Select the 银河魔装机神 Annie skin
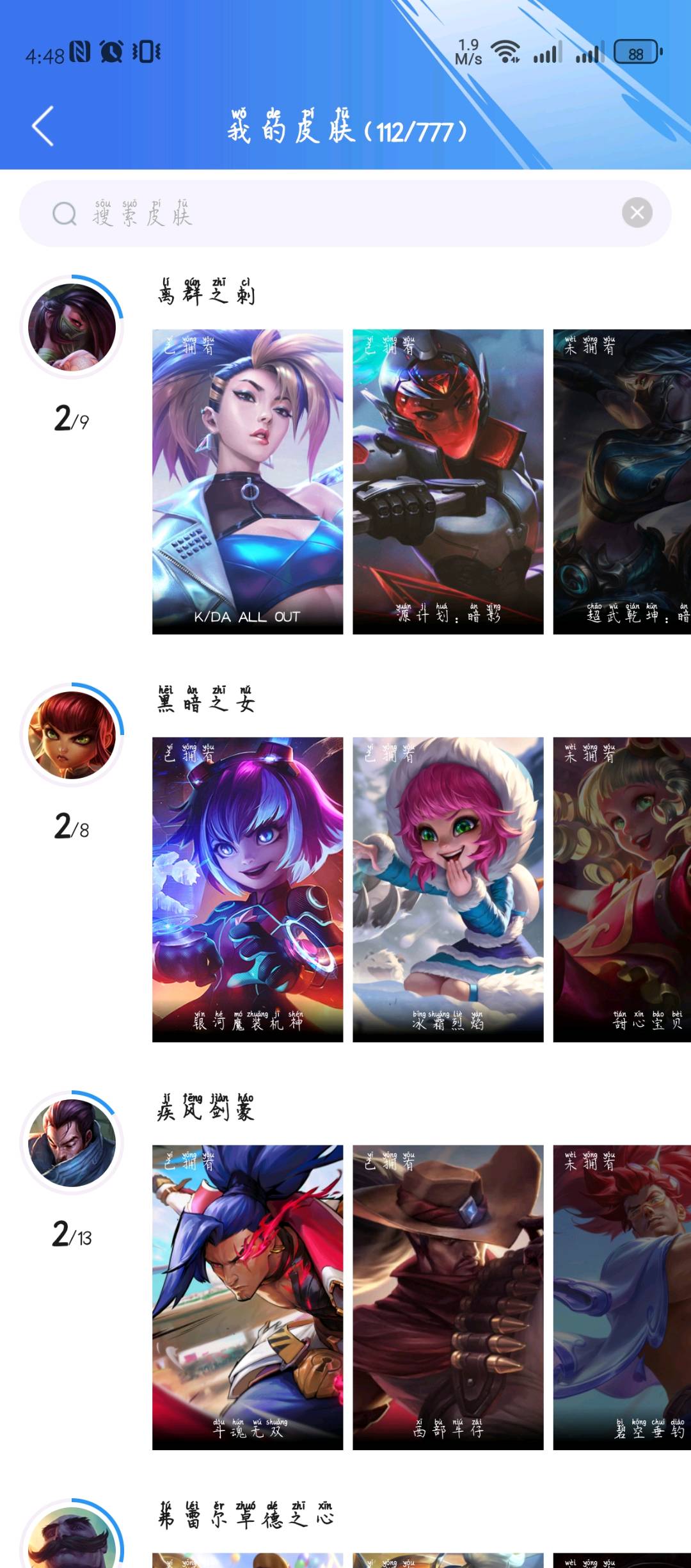The width and height of the screenshot is (691, 1568). pyautogui.click(x=248, y=890)
